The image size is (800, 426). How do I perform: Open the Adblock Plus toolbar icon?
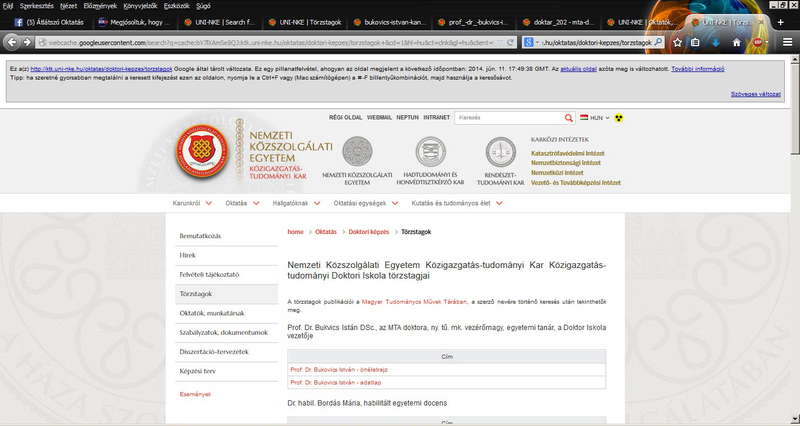tap(758, 43)
